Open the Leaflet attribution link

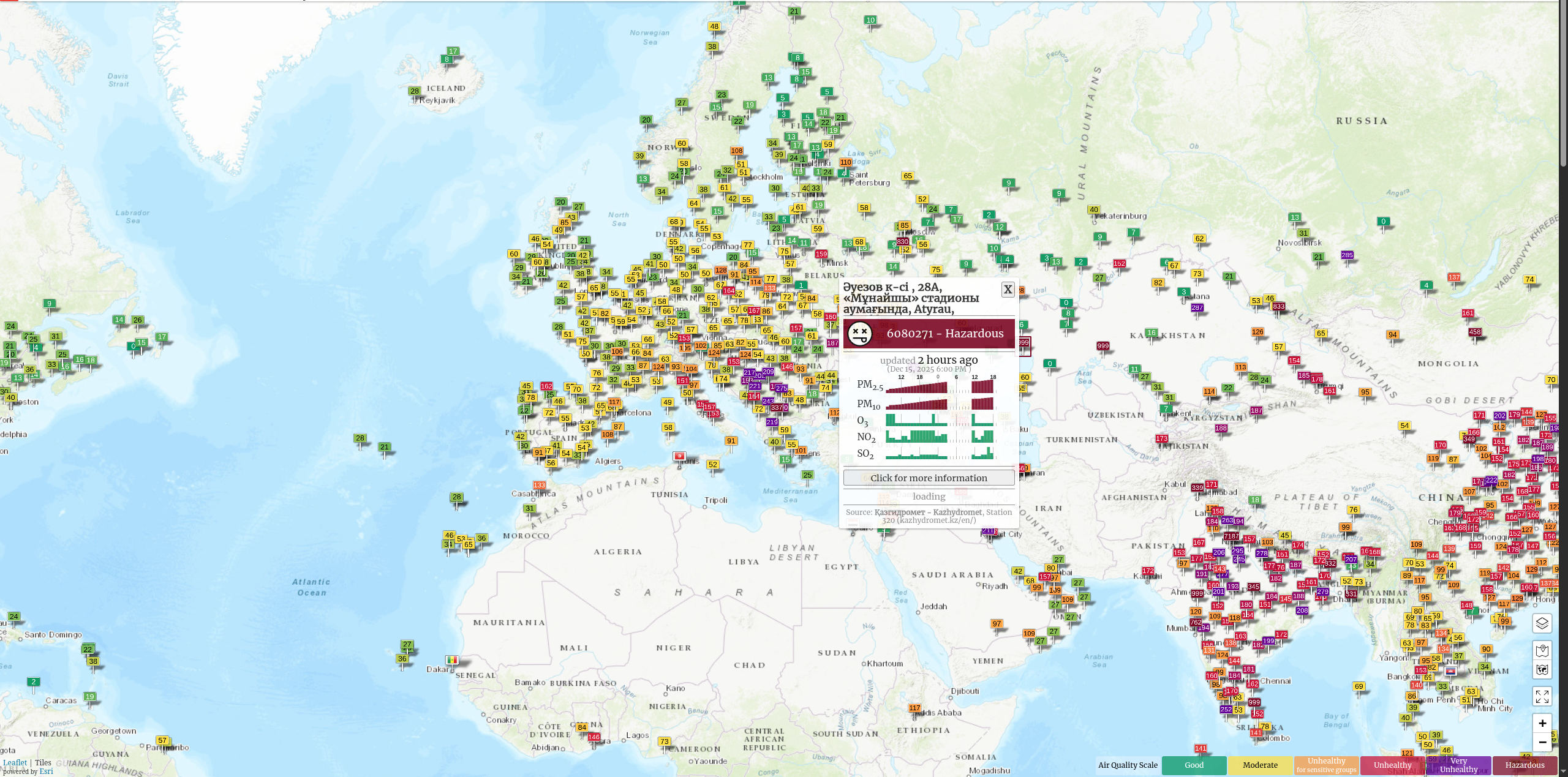pyautogui.click(x=15, y=763)
